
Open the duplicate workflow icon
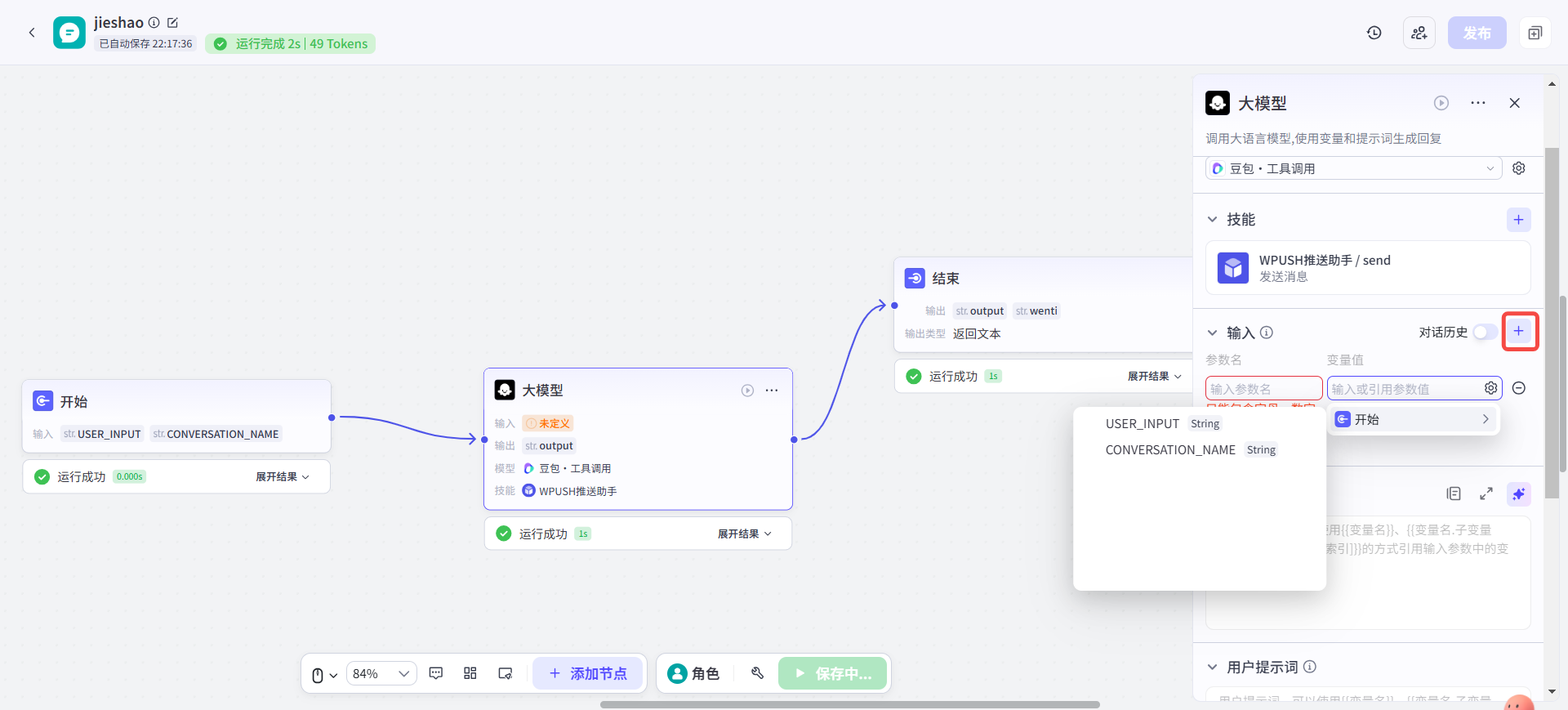[x=1535, y=33]
